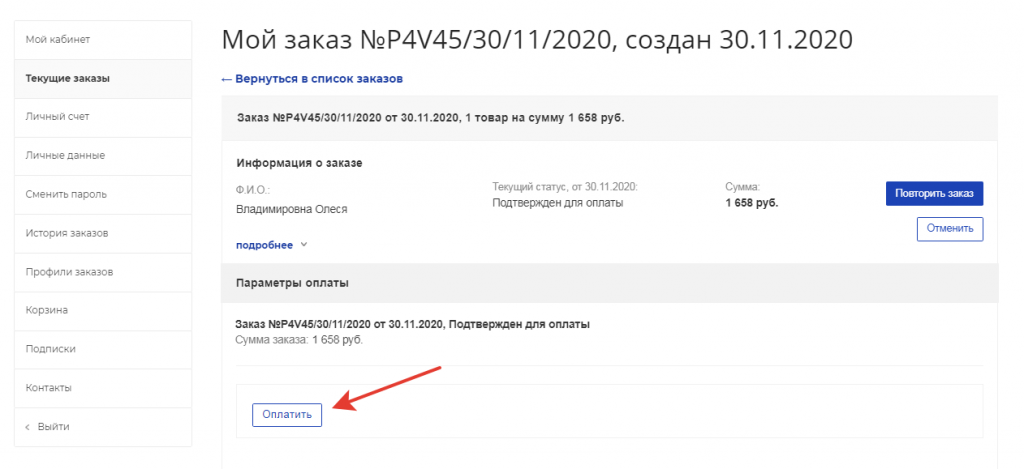The height and width of the screenshot is (469, 1024).
Task: View История заказов
Action: click(x=103, y=233)
